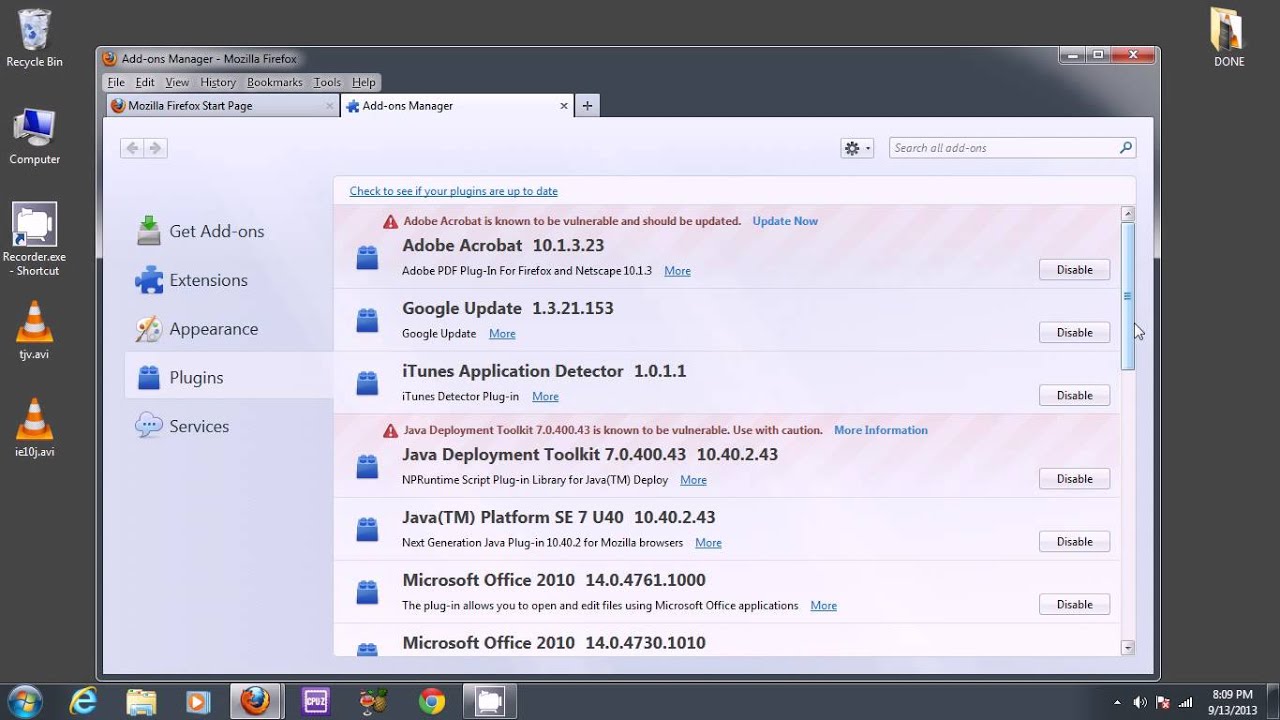This screenshot has height=720, width=1280.
Task: Click the Adobe Acrobat vulnerability warning triangle
Action: [390, 221]
